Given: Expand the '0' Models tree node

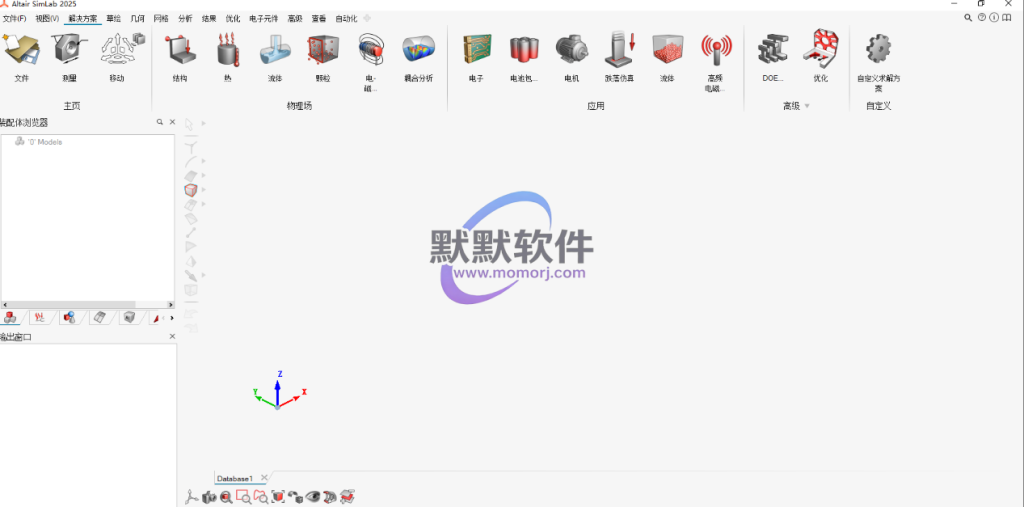Looking at the screenshot, I should (x=19, y=142).
